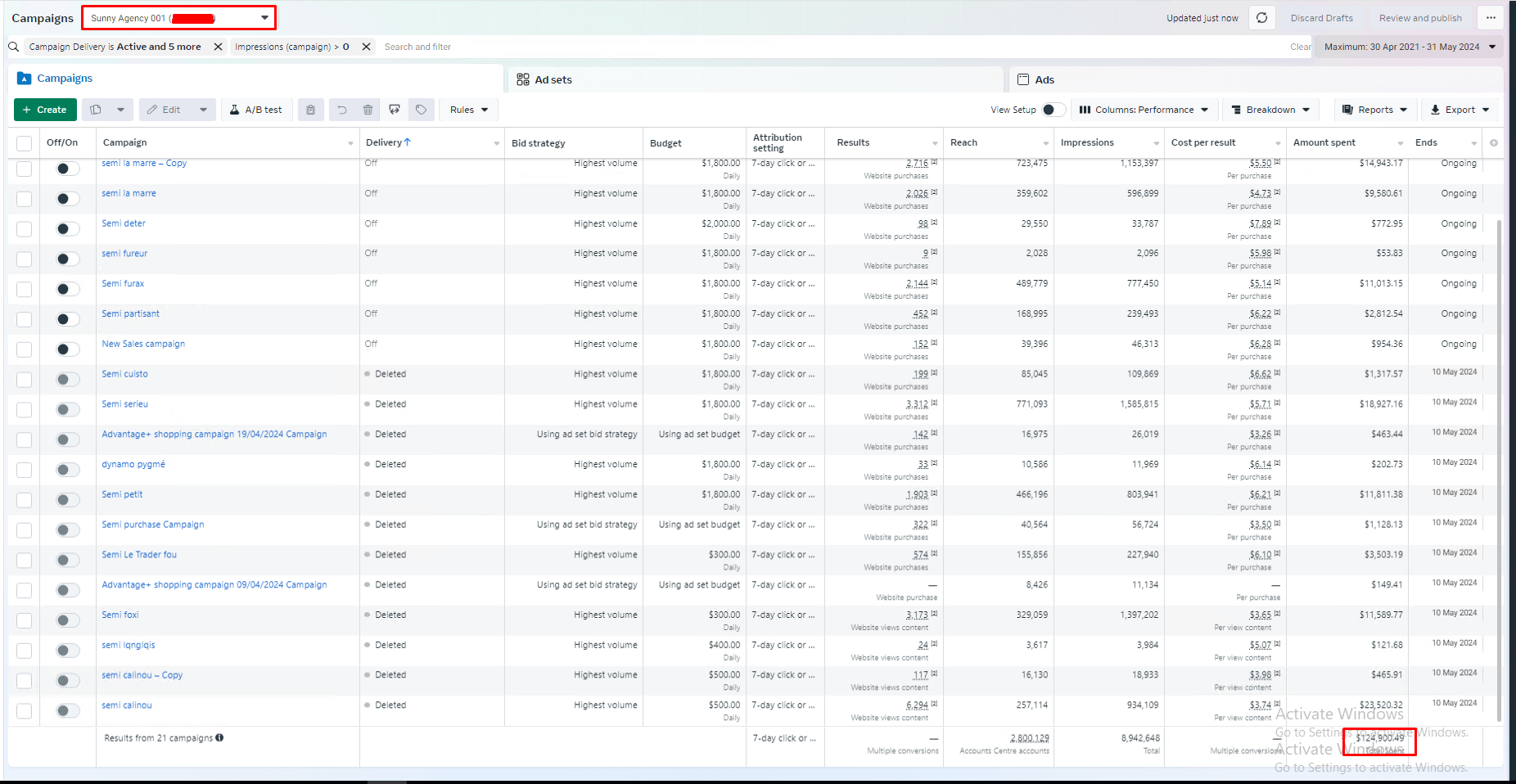Image resolution: width=1516 pixels, height=784 pixels.
Task: Toggle the 'Semi furax' campaign switch
Action: point(67,289)
